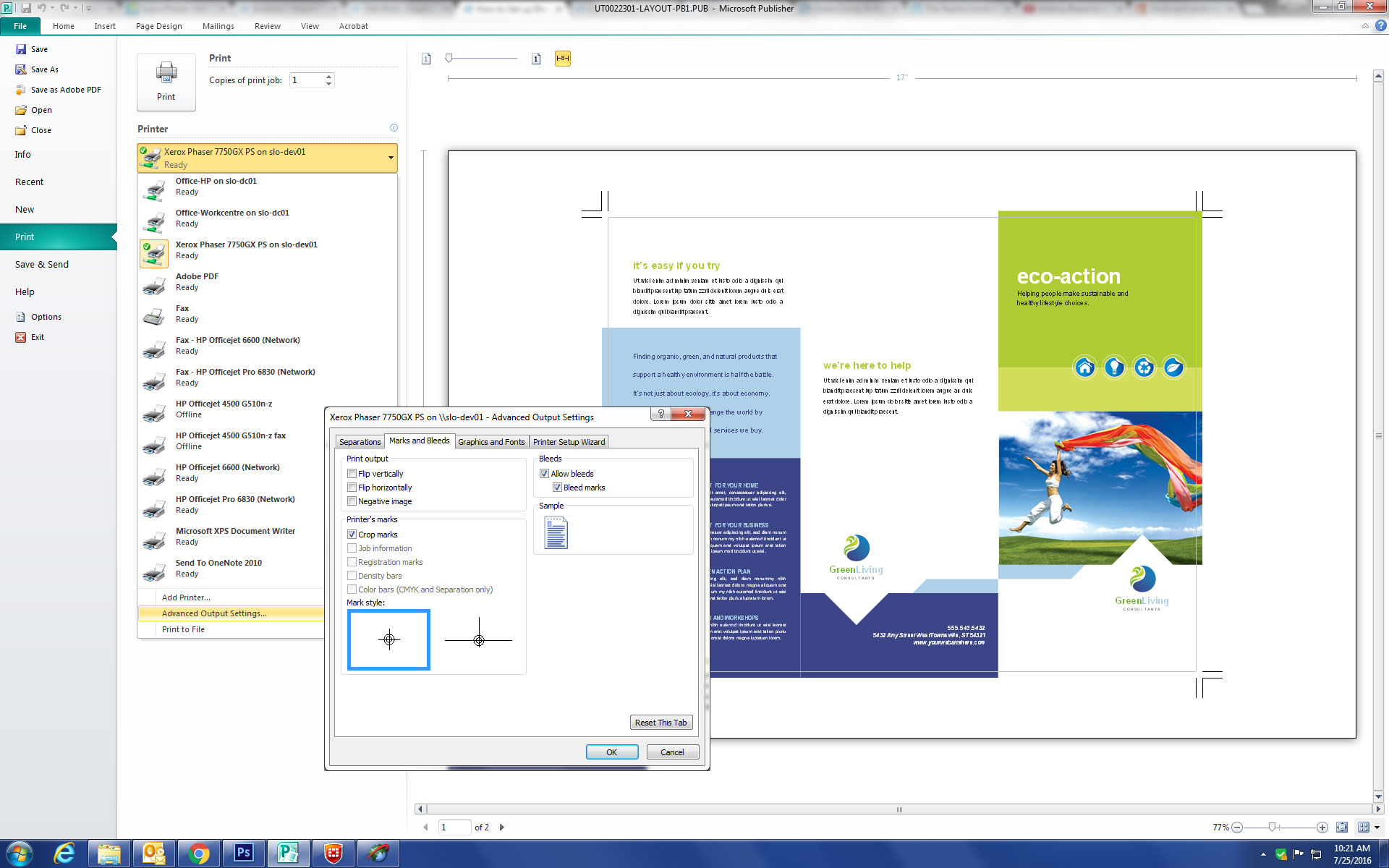Click the dialog help question mark icon
Screen dimensions: 1389x868
click(x=660, y=414)
